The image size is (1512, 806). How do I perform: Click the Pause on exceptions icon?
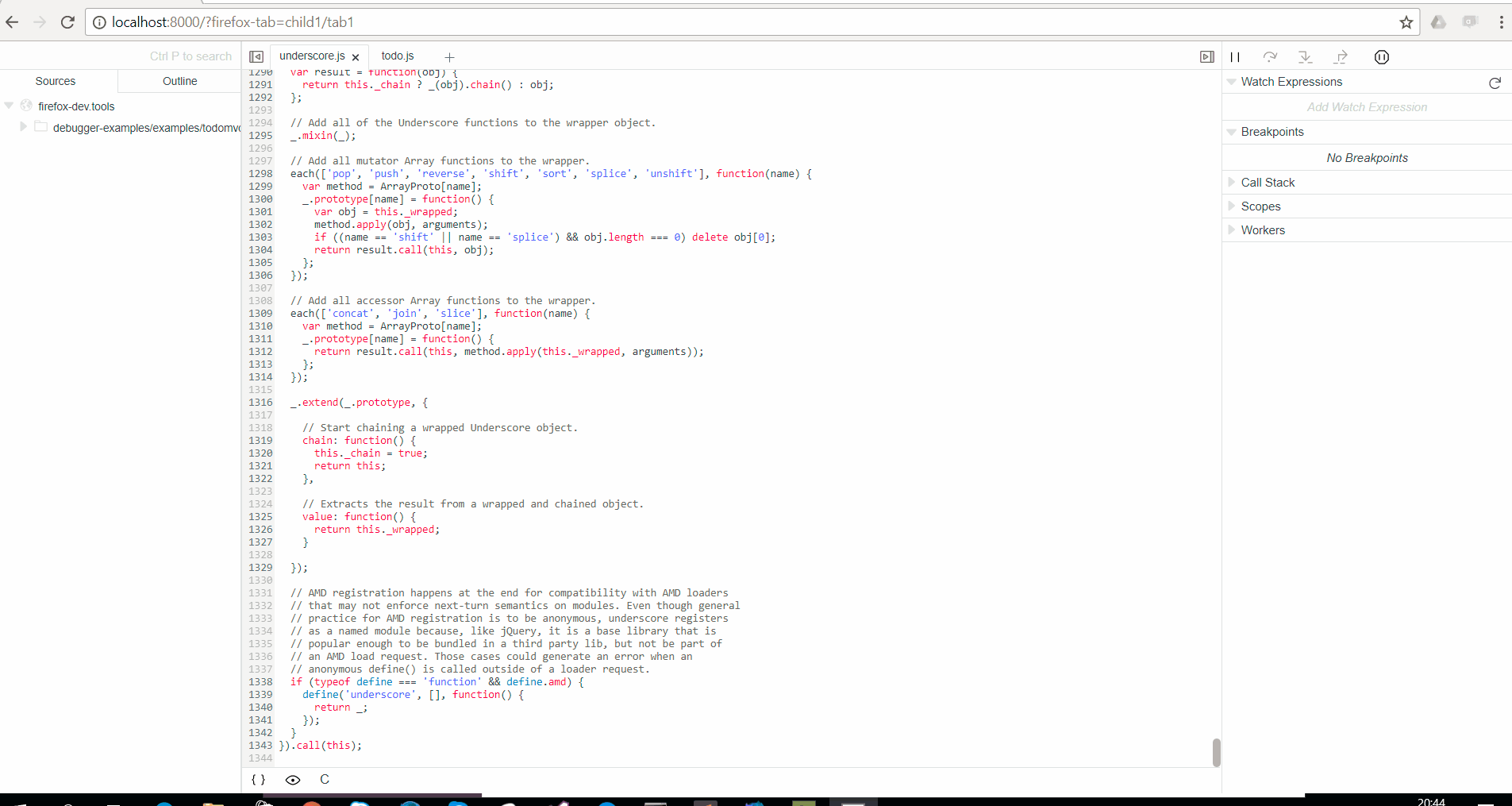1382,57
